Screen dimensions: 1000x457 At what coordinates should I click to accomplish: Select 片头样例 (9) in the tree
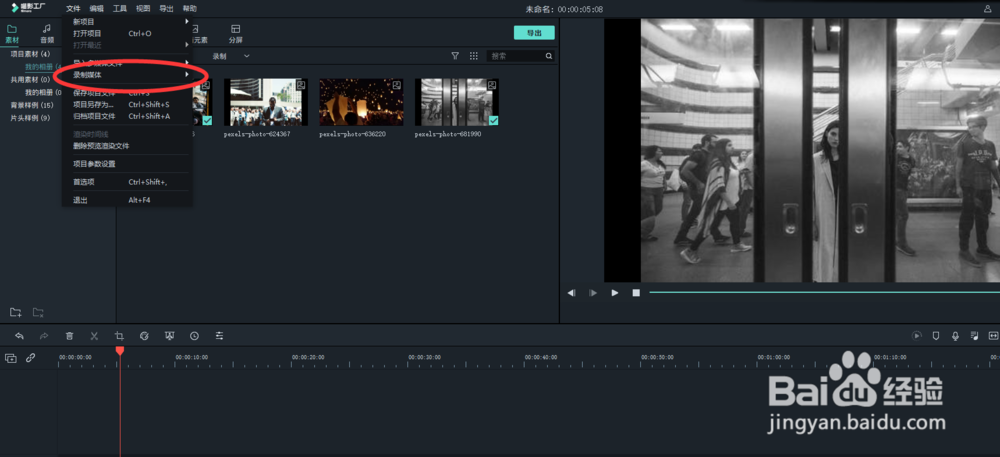[31, 118]
